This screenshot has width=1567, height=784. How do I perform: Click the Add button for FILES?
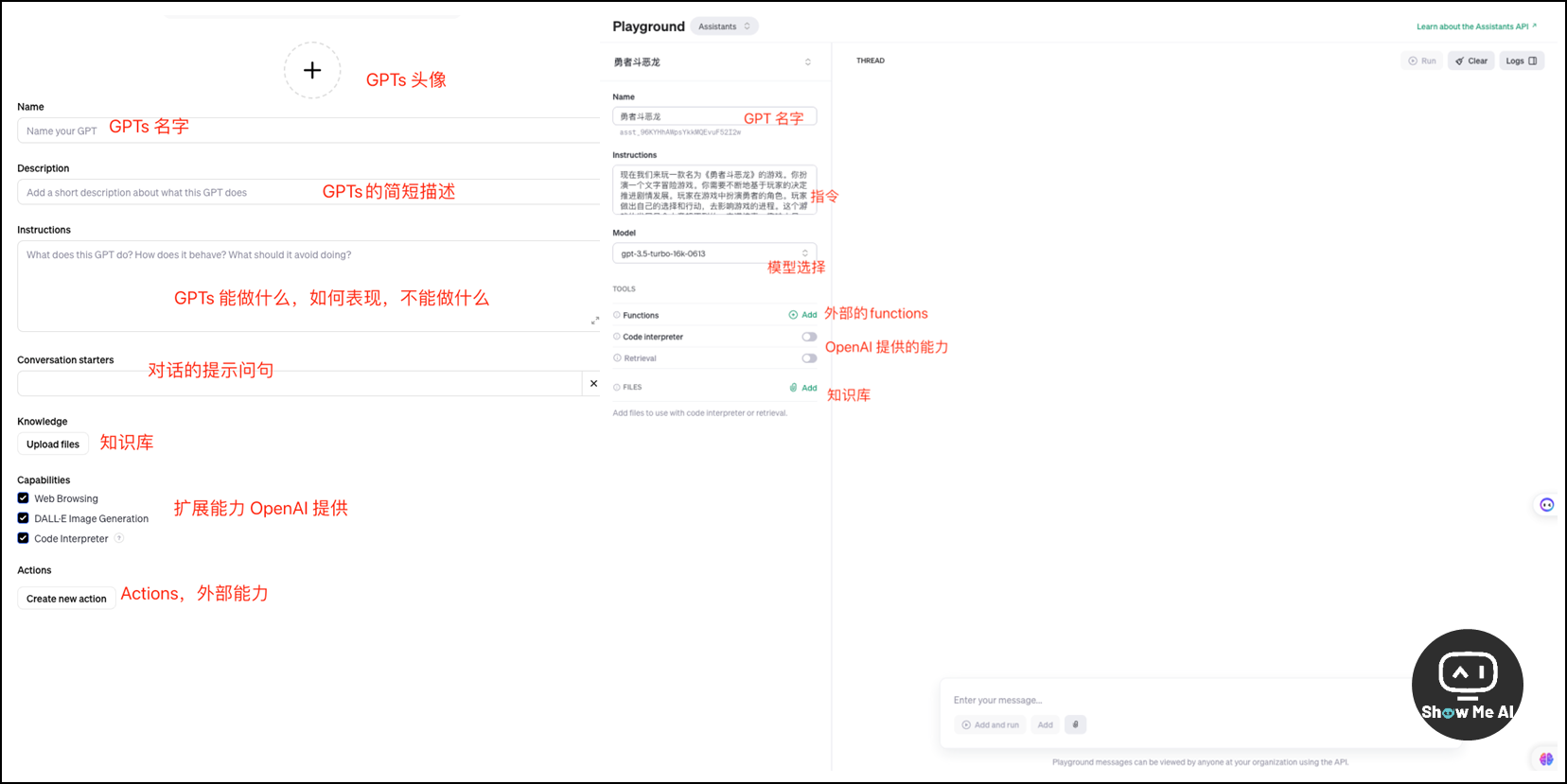(803, 388)
